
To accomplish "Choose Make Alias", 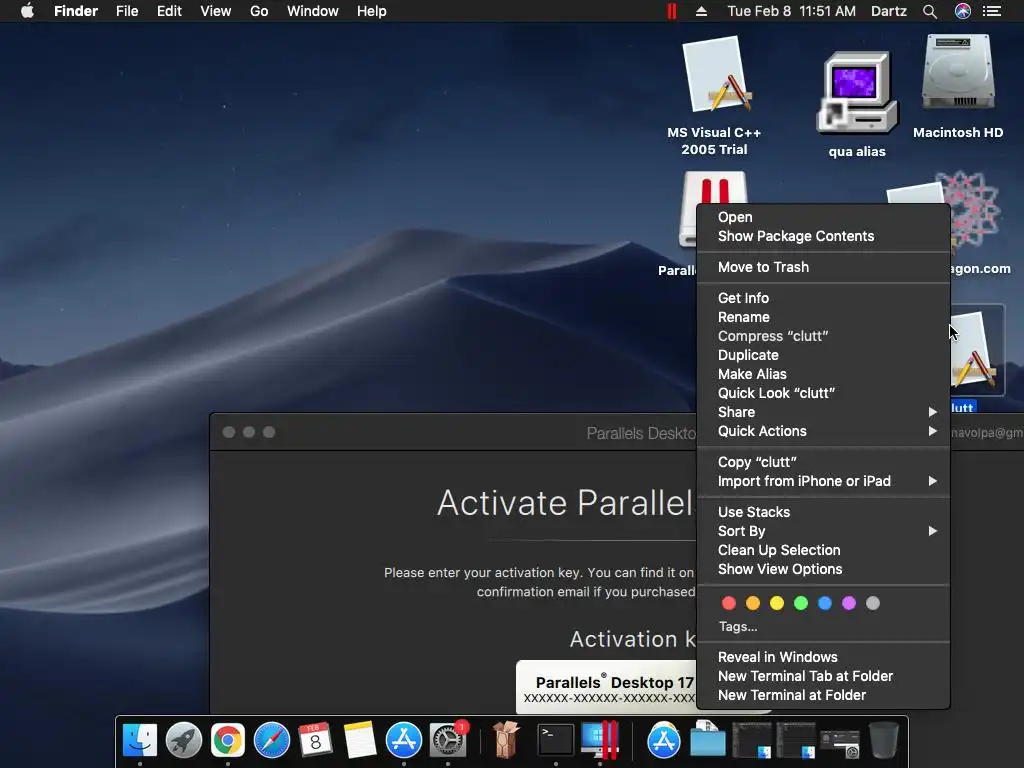I will point(824,374).
